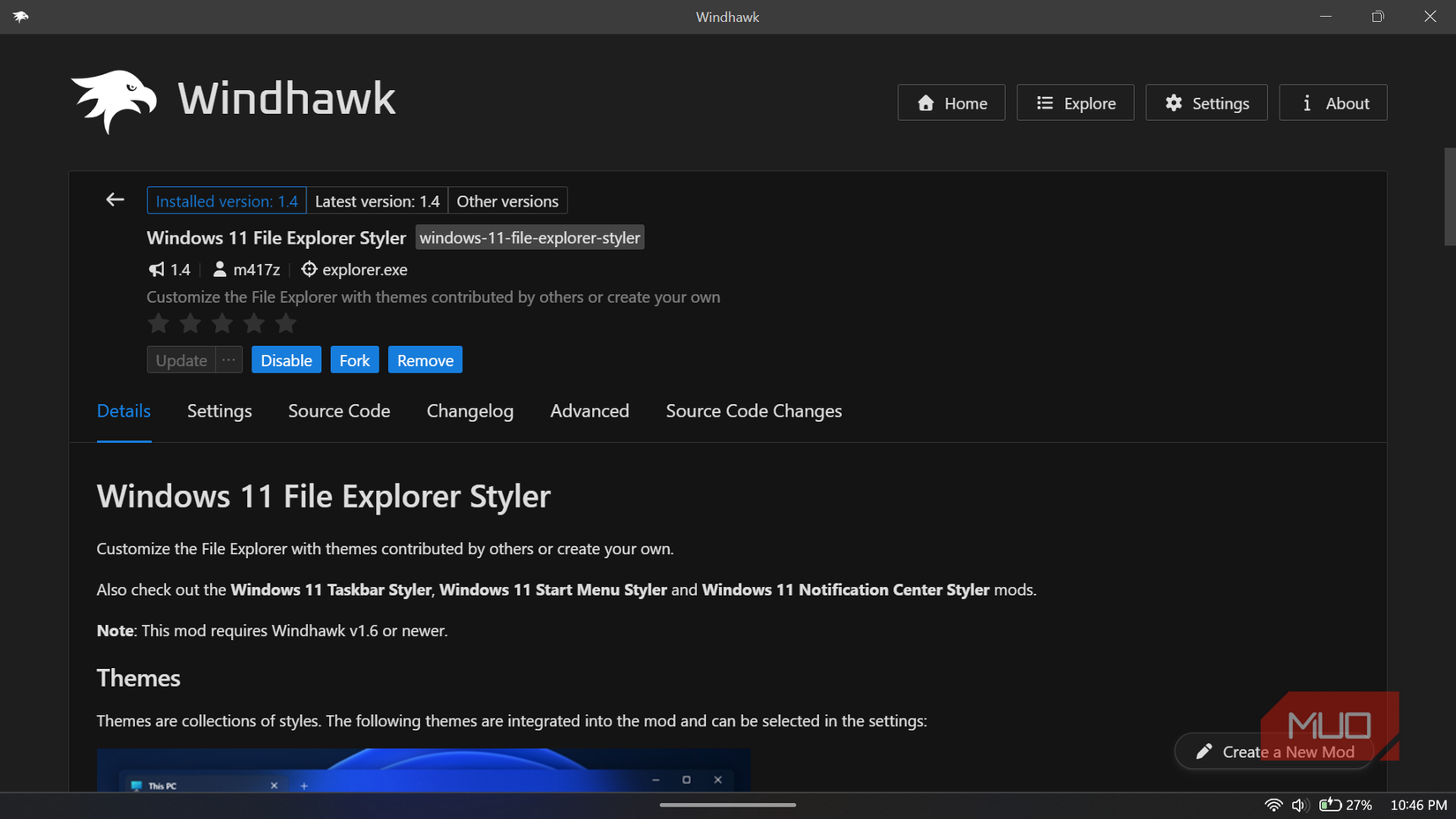
Task: Select the Installed version 1.4 option
Action: click(227, 201)
